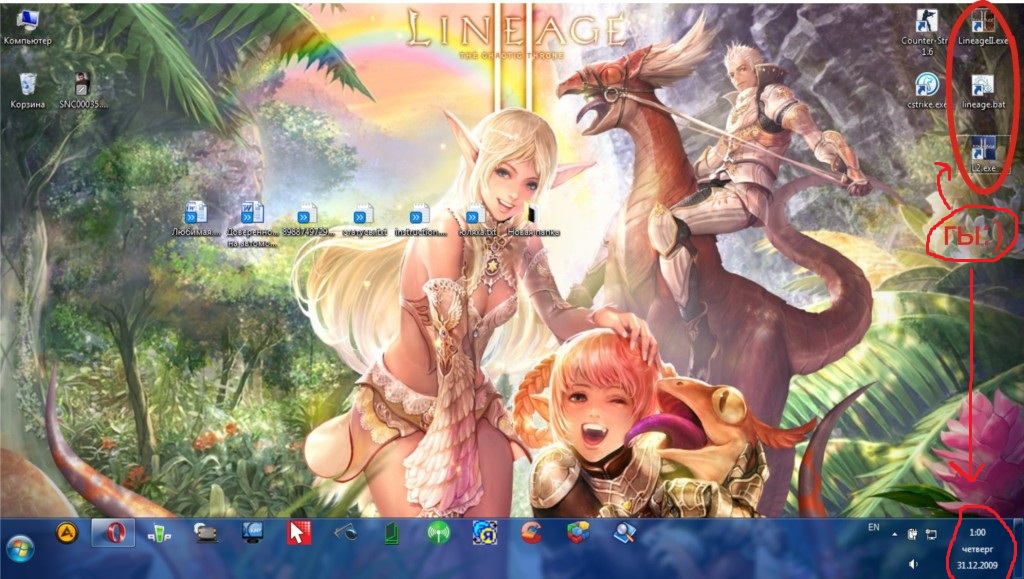Select the Новая папка folder
Viewport: 1024px width, 579px height.
534,219
